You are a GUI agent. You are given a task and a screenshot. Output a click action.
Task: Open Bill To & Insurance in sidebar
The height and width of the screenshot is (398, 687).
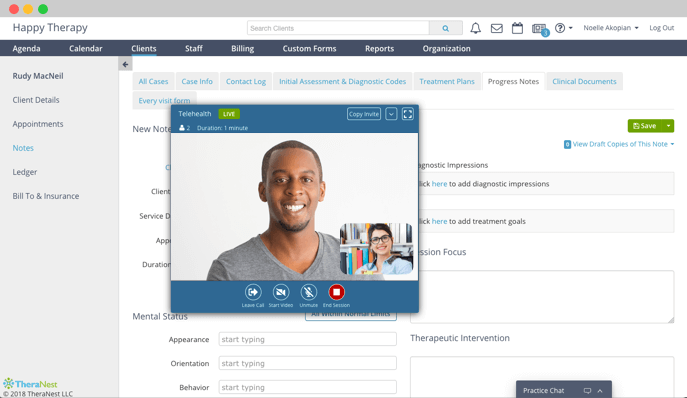point(46,196)
